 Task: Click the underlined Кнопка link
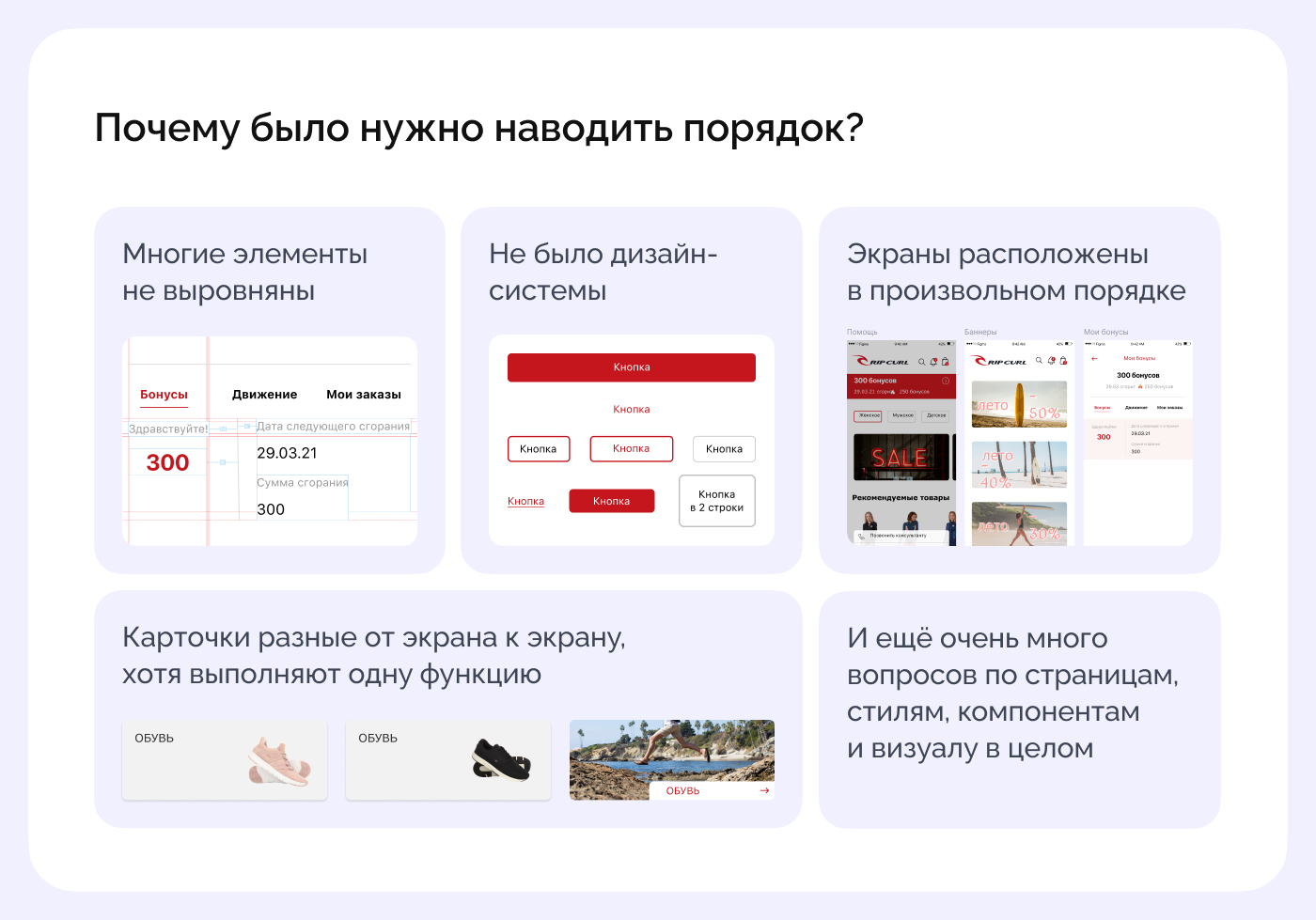[525, 501]
